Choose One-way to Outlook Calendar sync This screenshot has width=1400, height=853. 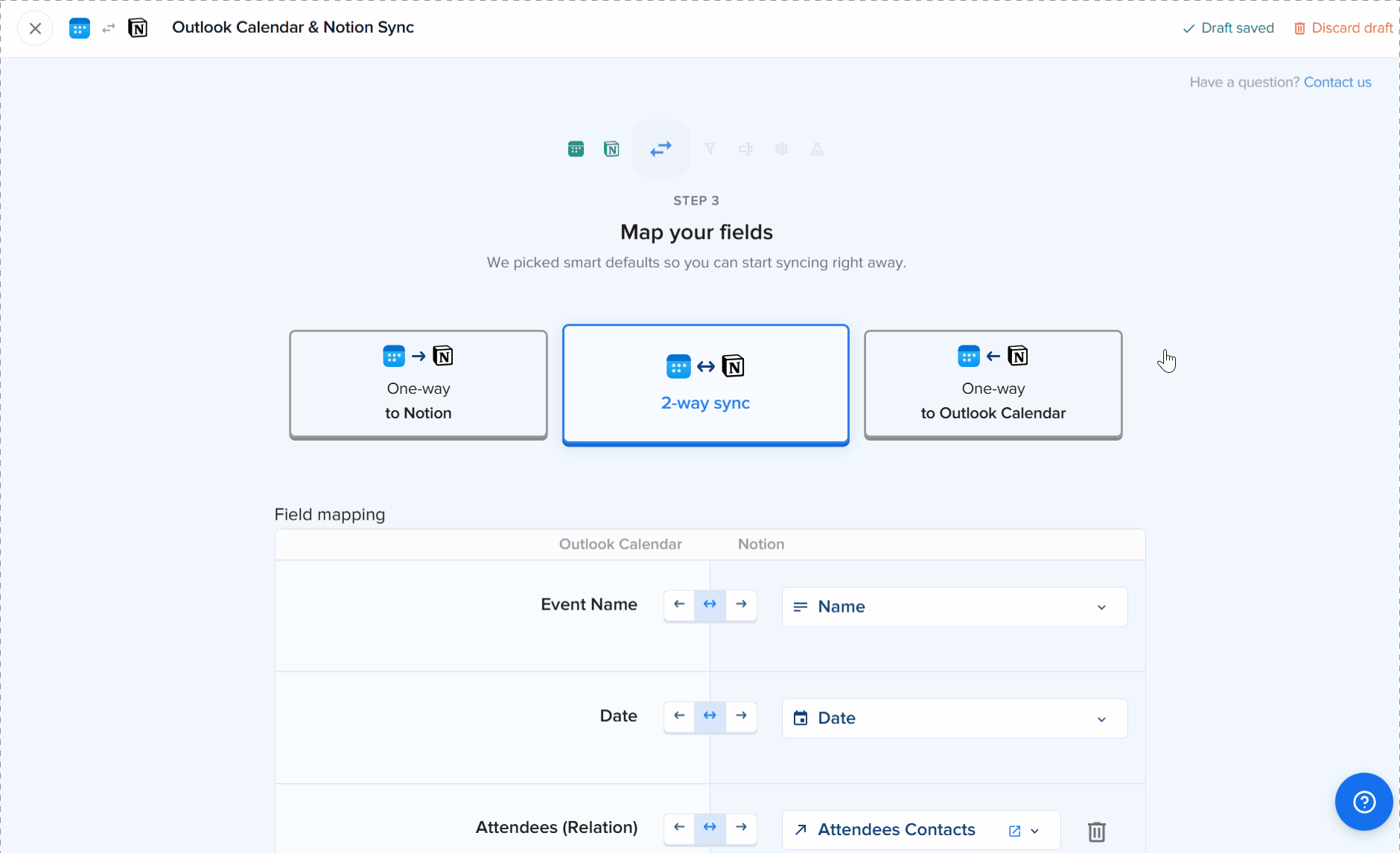pyautogui.click(x=993, y=385)
